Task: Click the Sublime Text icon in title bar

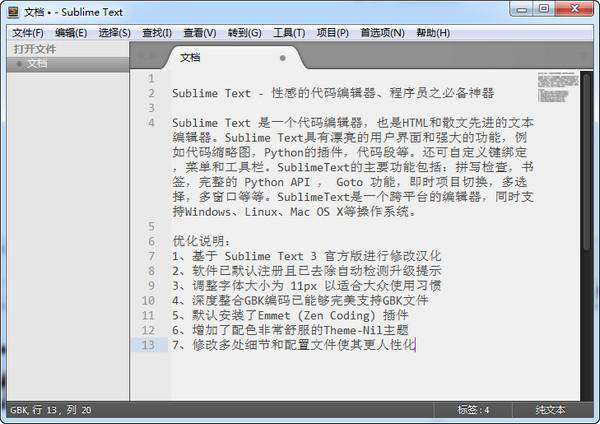Action: pyautogui.click(x=13, y=12)
